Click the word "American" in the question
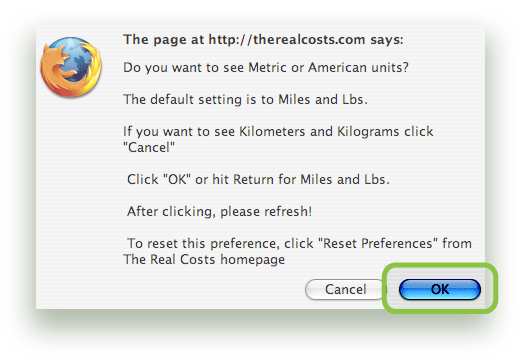521x361 pixels. pyautogui.click(x=337, y=68)
